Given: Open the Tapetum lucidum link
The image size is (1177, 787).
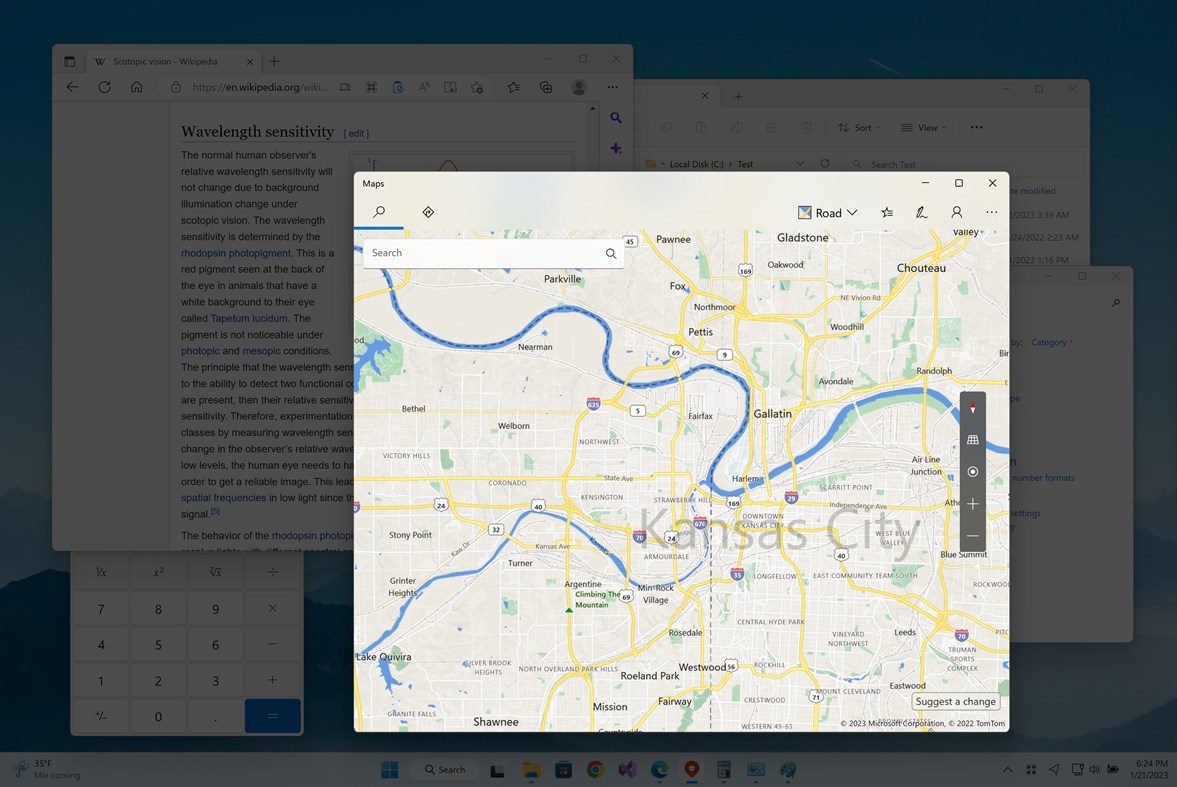Looking at the screenshot, I should [249, 318].
